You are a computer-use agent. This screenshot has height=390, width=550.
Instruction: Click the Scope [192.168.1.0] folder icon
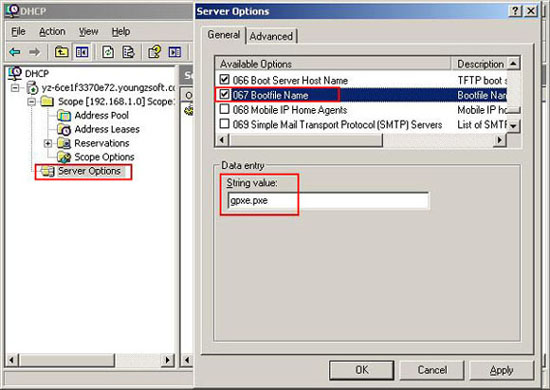click(47, 102)
